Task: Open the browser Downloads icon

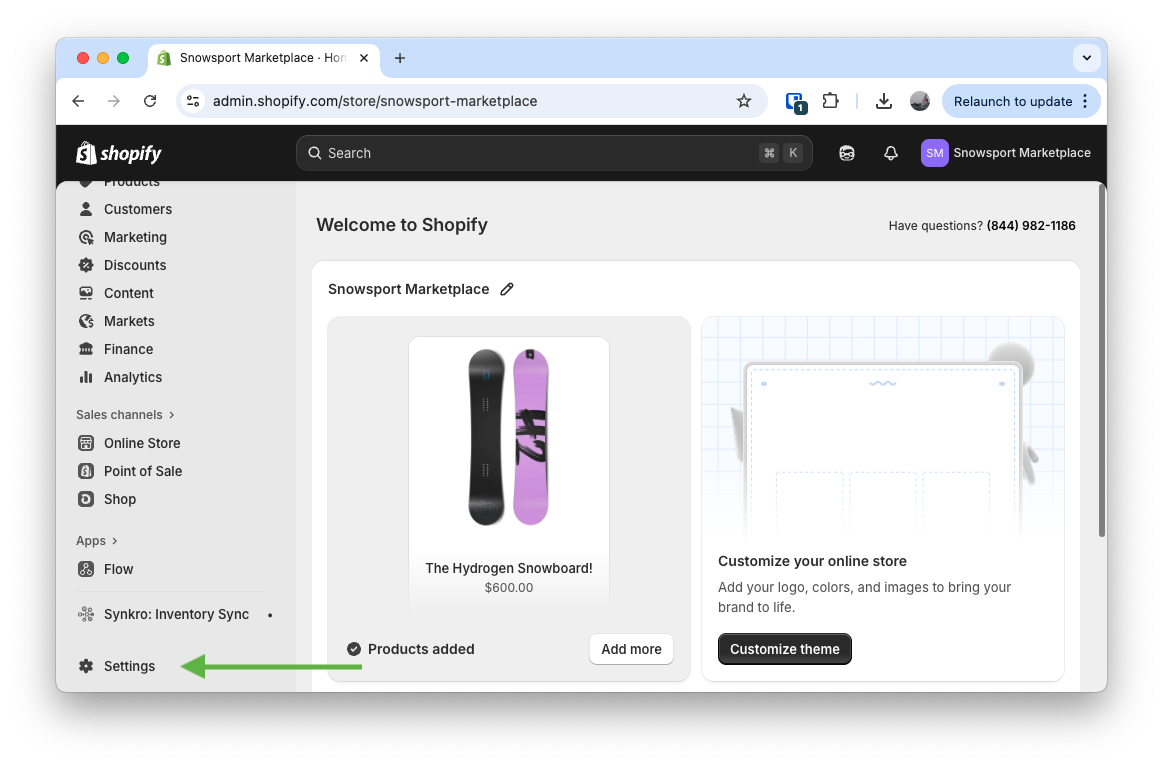Action: [883, 101]
